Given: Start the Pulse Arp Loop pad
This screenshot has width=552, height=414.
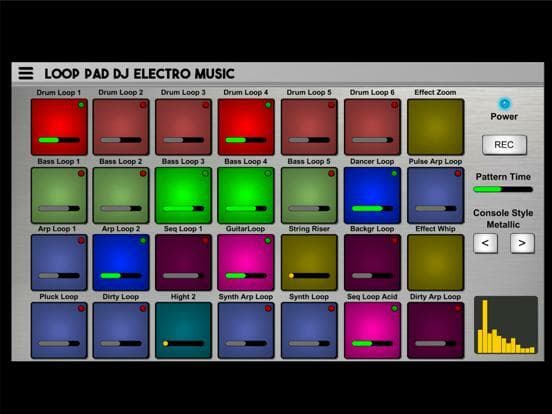Looking at the screenshot, I should (435, 195).
